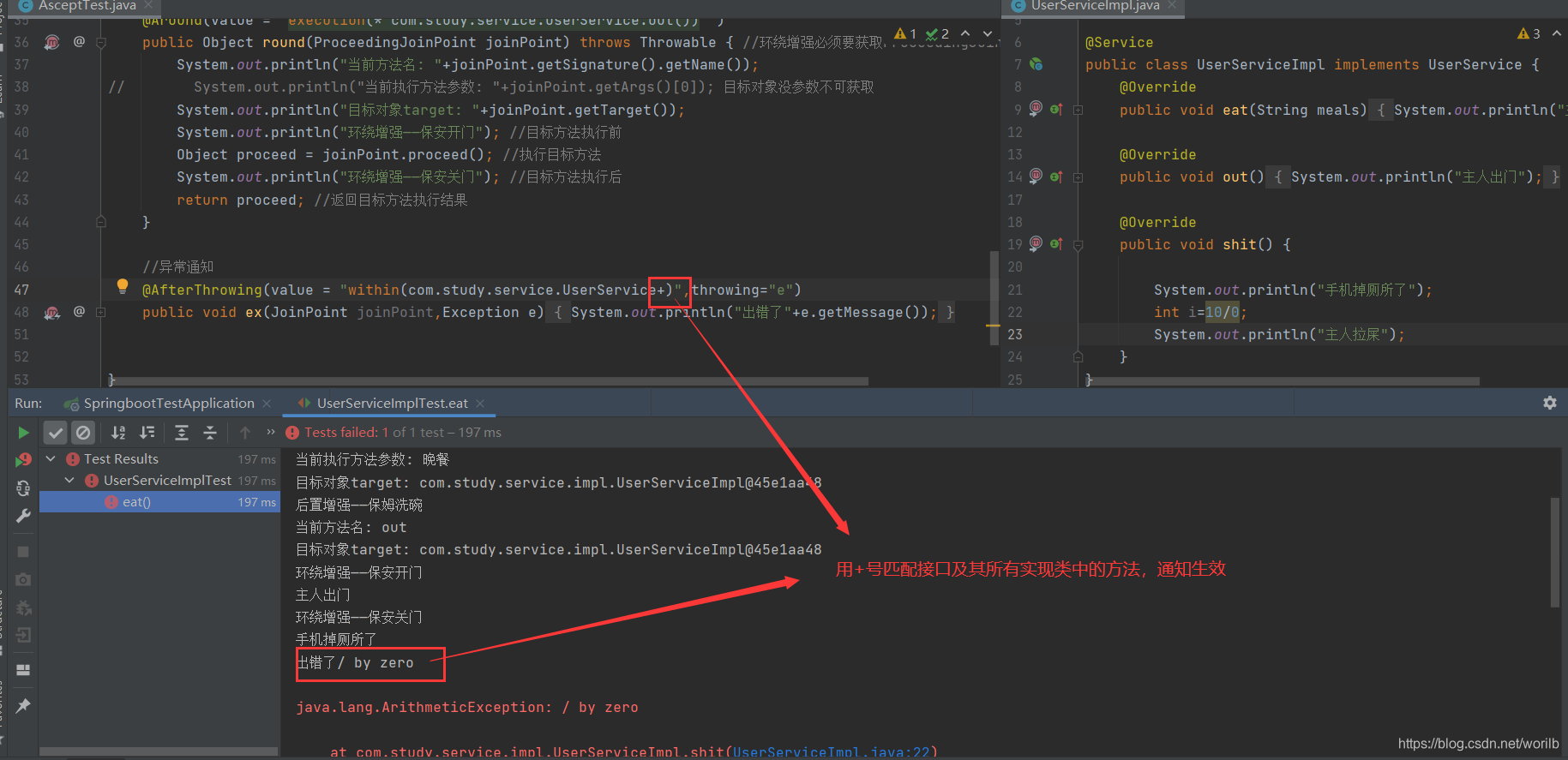Click warning indicator in AsceptTest editor
This screenshot has width=1568, height=760.
pos(905,33)
